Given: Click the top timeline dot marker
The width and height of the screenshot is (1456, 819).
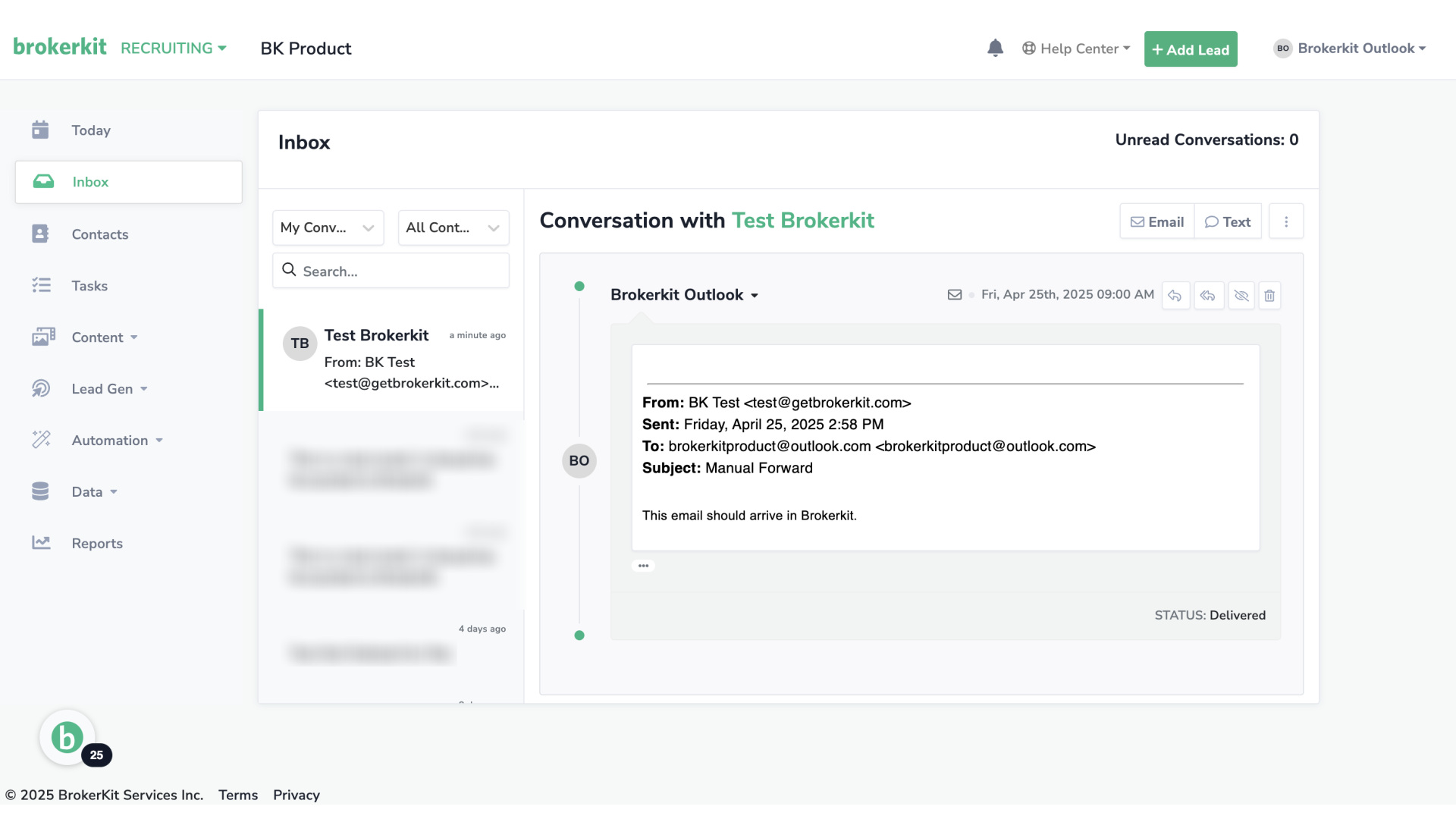Looking at the screenshot, I should 579,287.
